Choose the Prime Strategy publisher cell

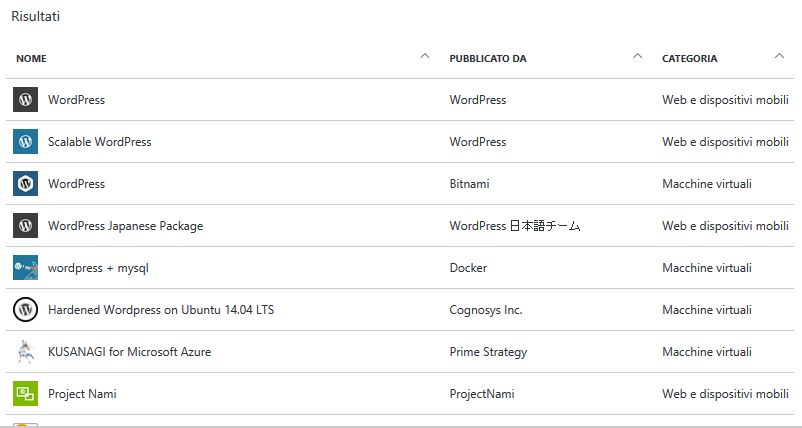488,352
